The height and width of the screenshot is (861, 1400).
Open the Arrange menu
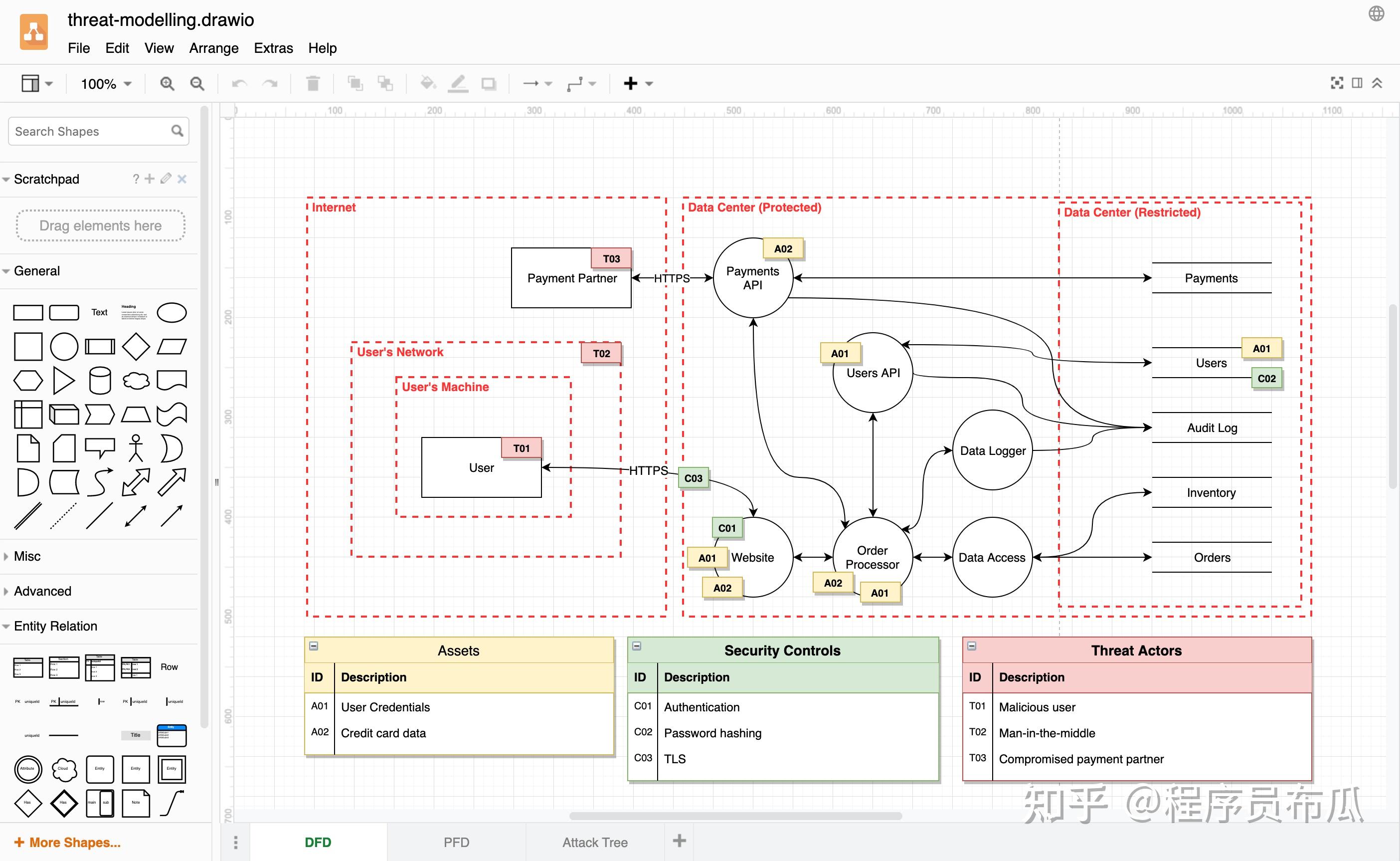coord(213,48)
